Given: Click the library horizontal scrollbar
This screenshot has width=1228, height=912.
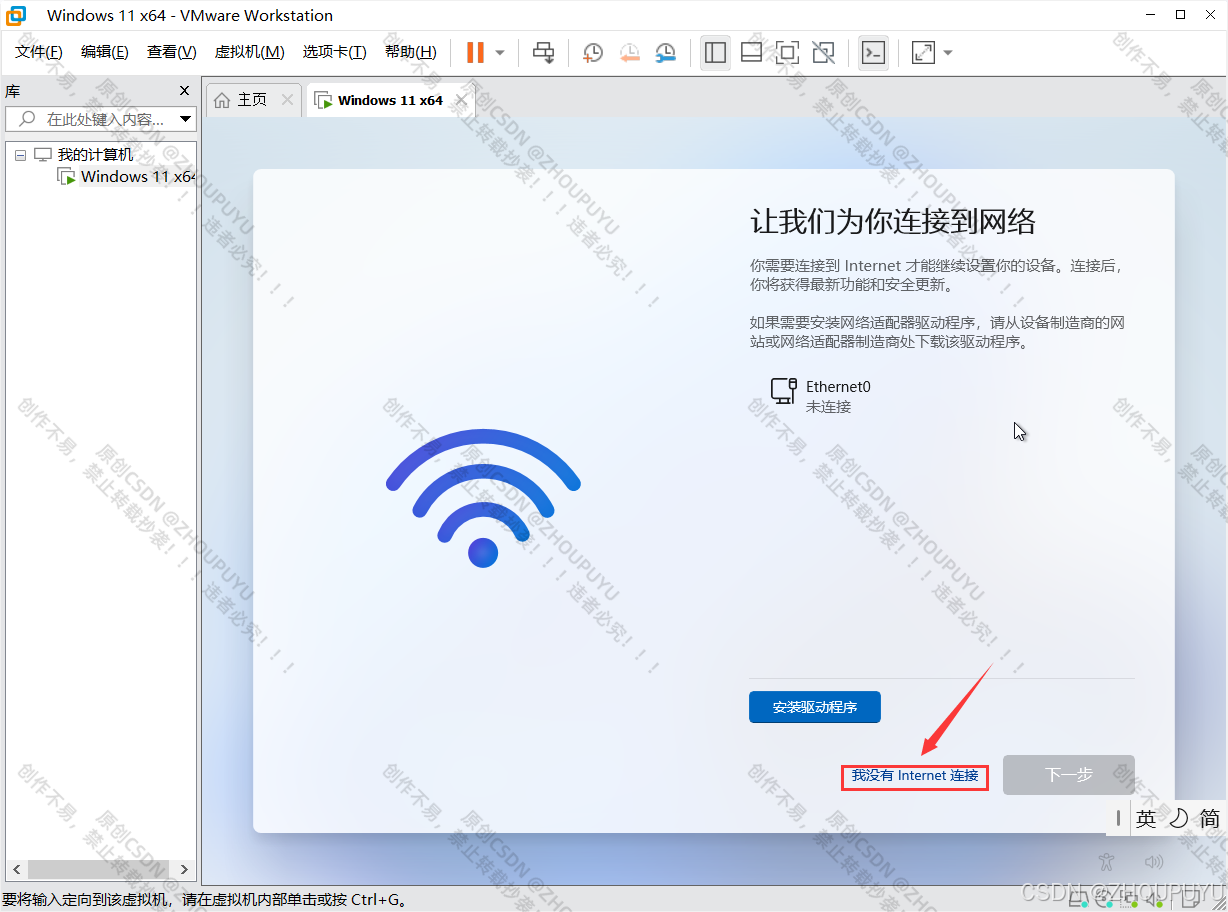Looking at the screenshot, I should pos(100,869).
